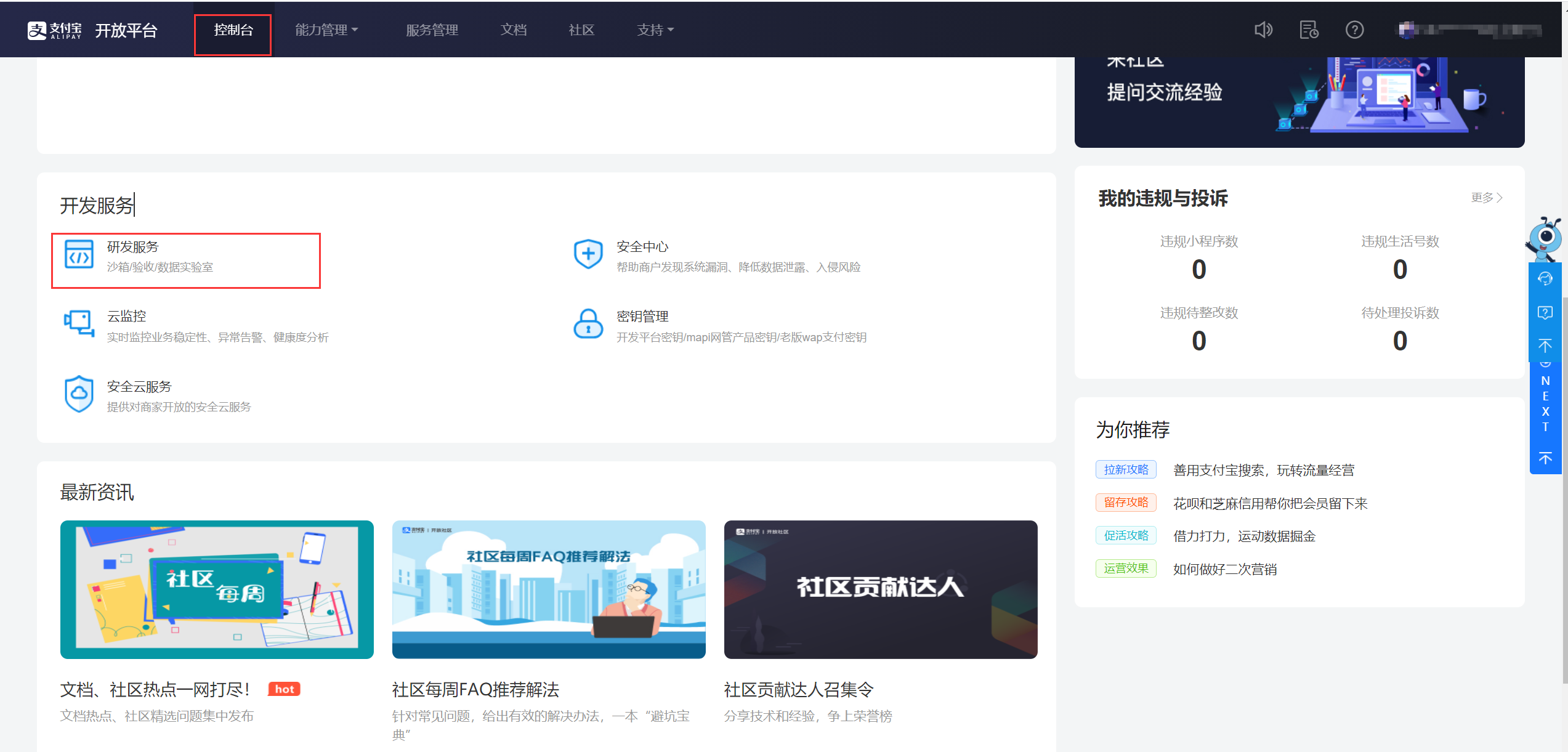
Task: Switch to the 控制台 tab
Action: (233, 30)
